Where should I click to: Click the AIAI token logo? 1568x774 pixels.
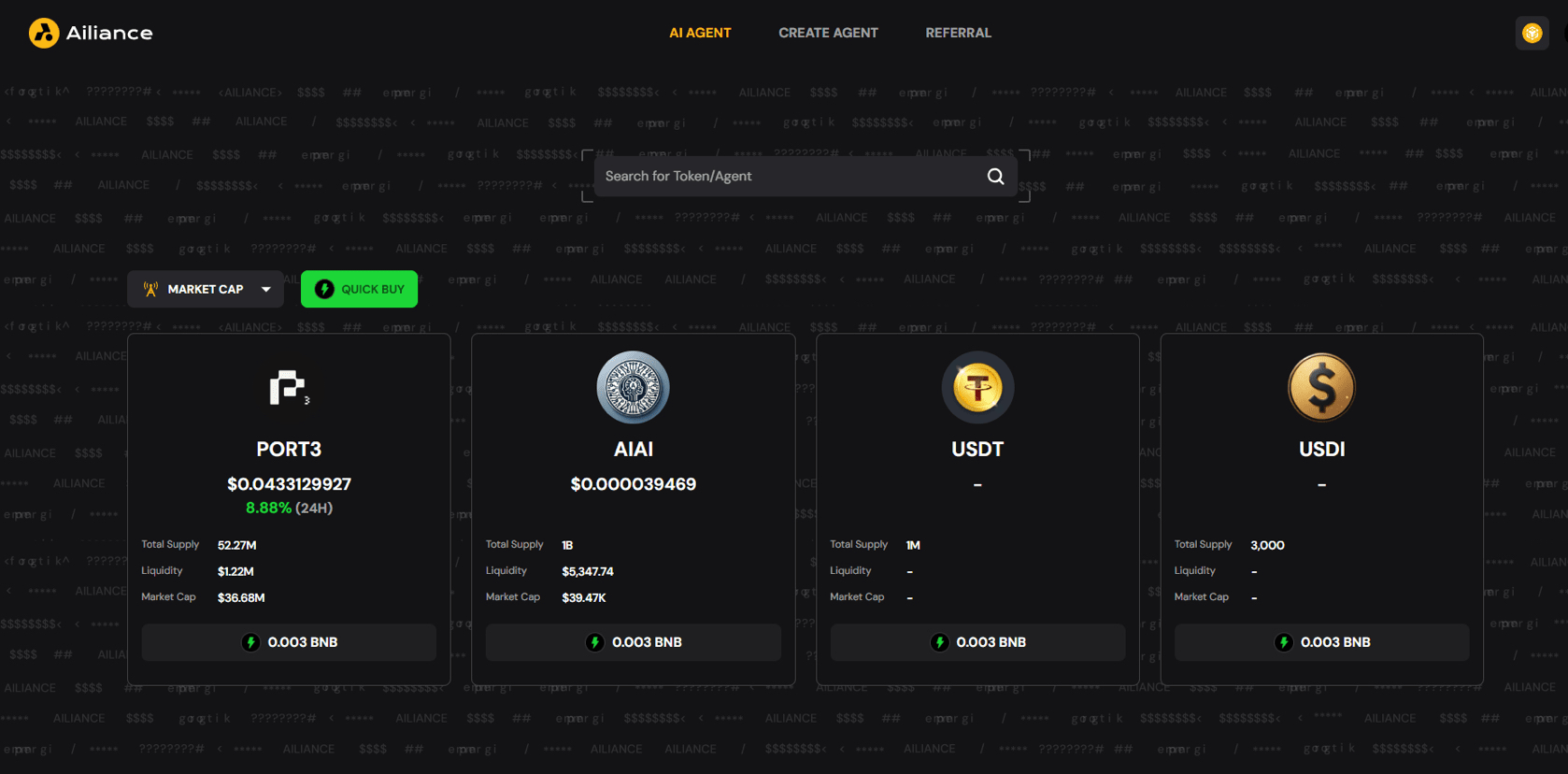click(x=634, y=387)
